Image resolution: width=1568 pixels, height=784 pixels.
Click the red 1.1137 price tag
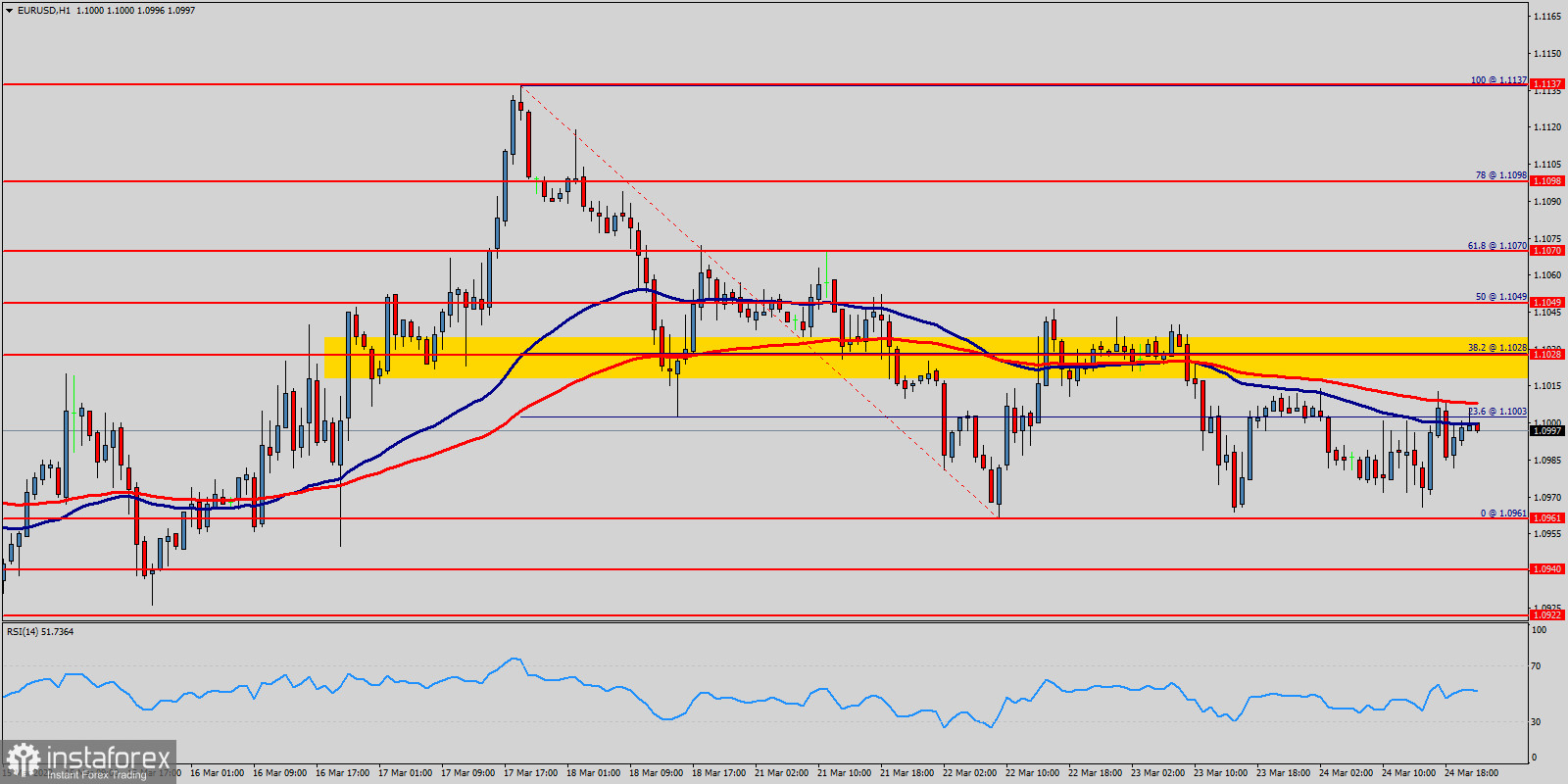[1547, 84]
